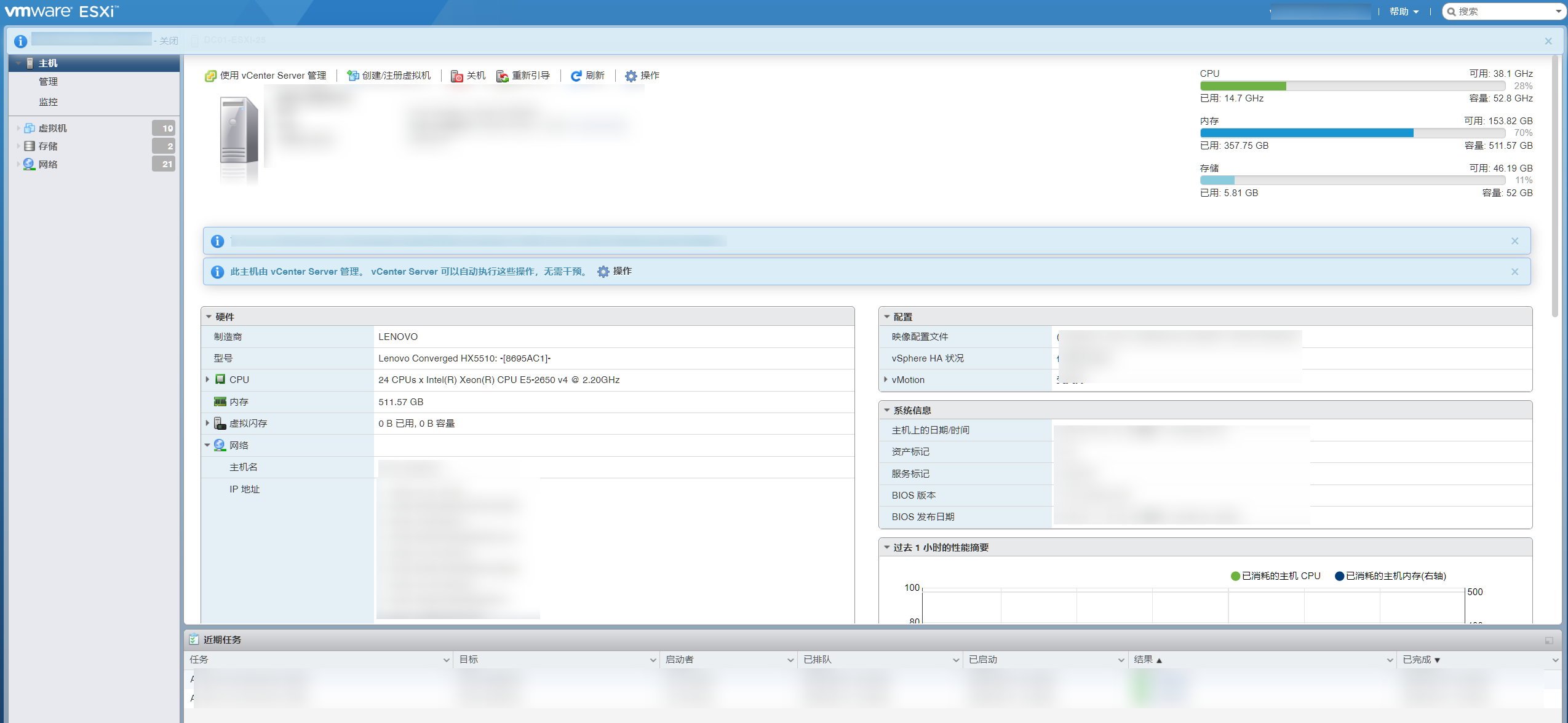Collapse the 配置 panel
The image size is (1568, 723).
coord(886,317)
